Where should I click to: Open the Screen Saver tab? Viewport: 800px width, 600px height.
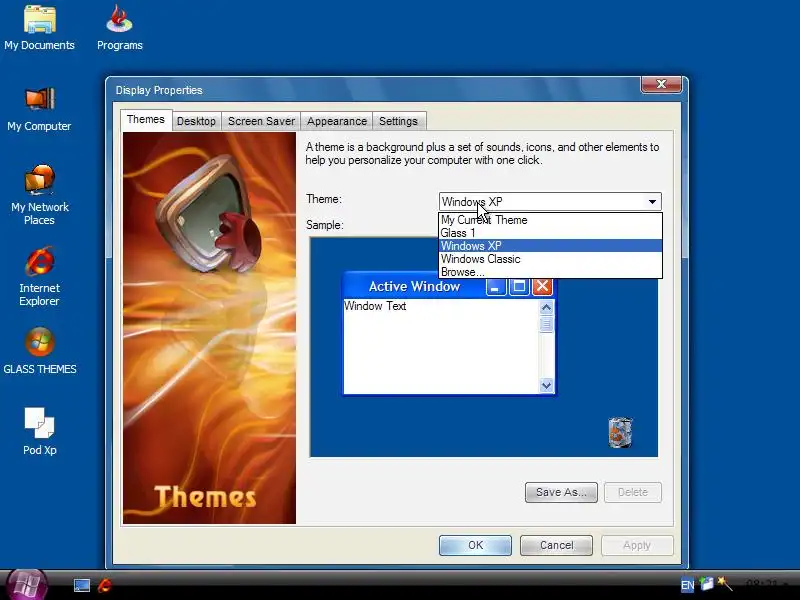pos(261,121)
